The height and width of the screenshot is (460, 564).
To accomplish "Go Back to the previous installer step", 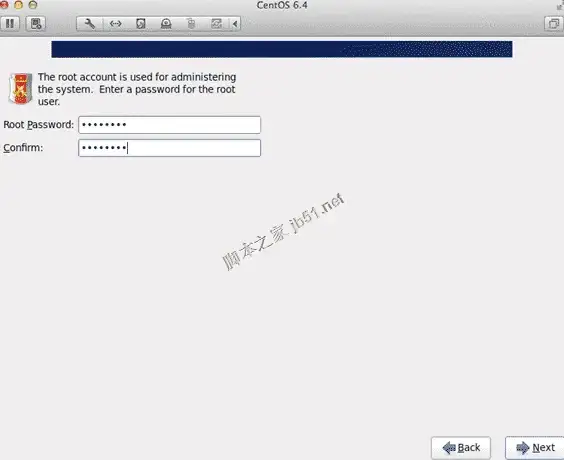I will 461,448.
